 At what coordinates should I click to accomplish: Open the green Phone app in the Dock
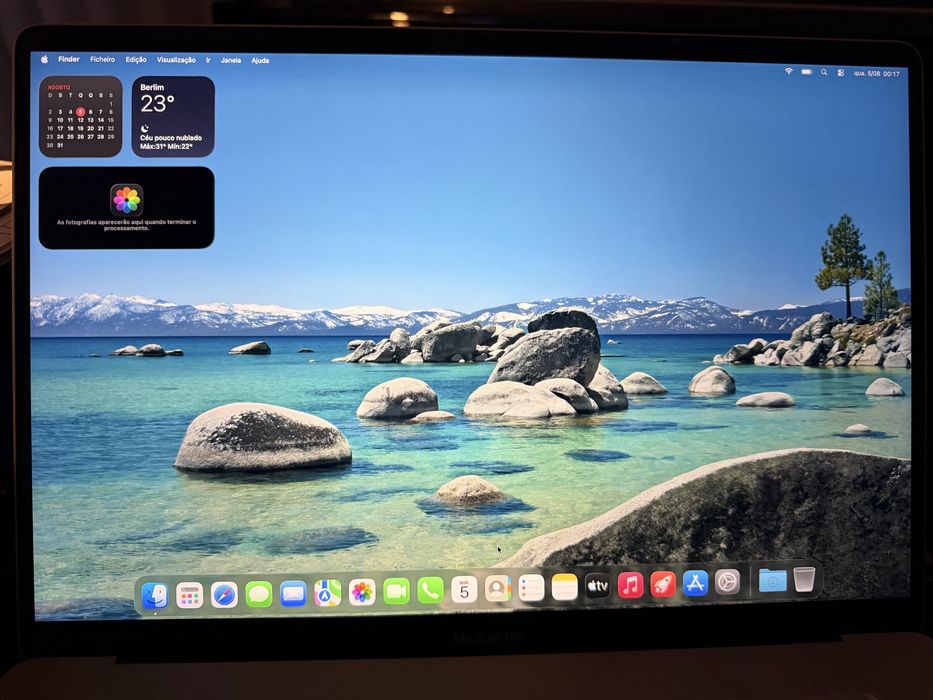click(431, 590)
